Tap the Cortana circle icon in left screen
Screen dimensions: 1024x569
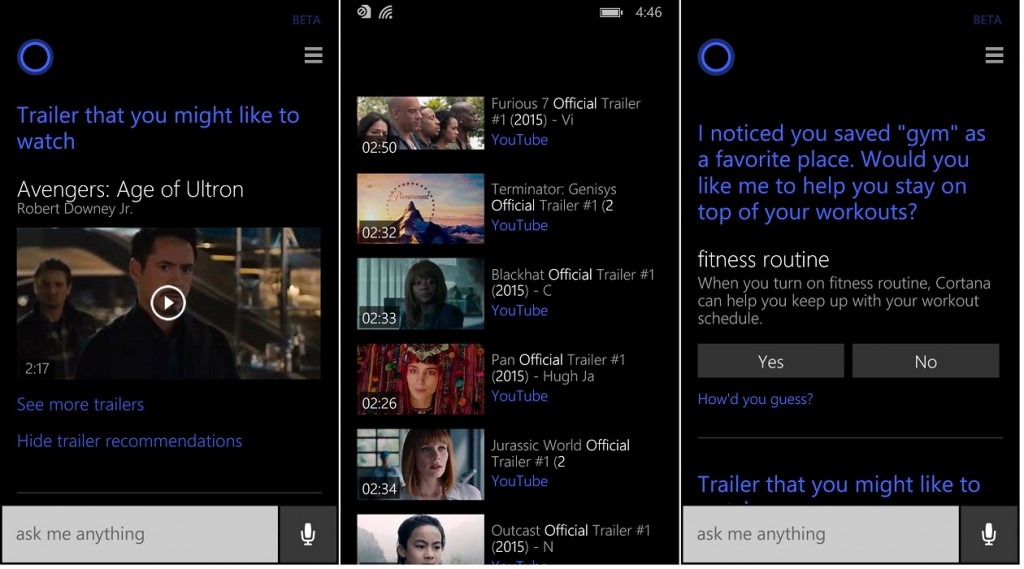click(35, 57)
